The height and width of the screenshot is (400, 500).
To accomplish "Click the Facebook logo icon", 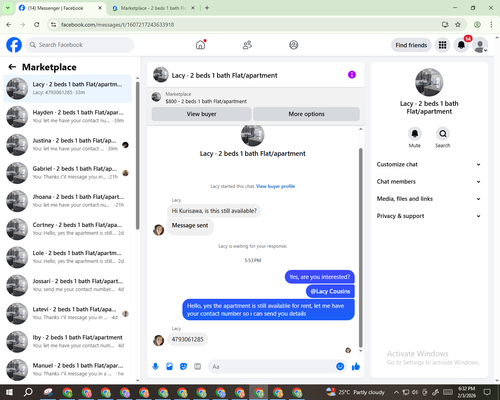I will coord(14,45).
